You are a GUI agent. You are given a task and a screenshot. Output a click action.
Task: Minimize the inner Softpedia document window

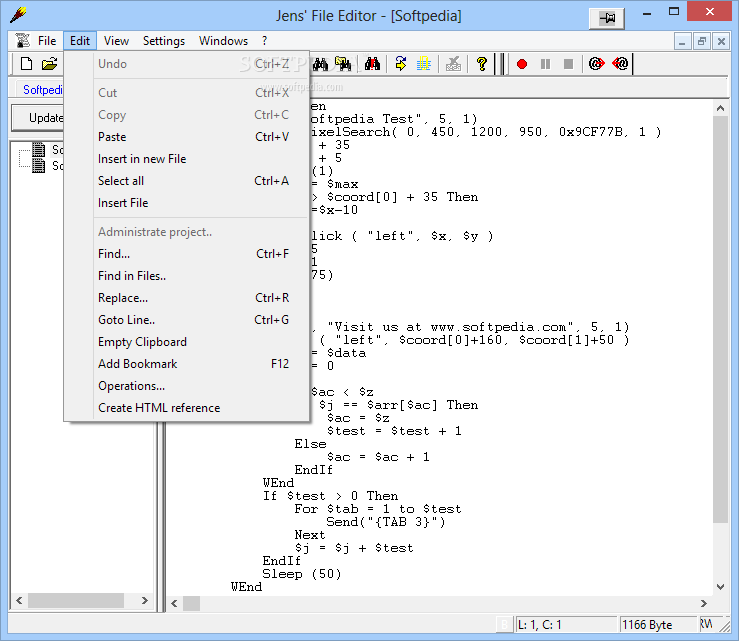click(x=682, y=41)
